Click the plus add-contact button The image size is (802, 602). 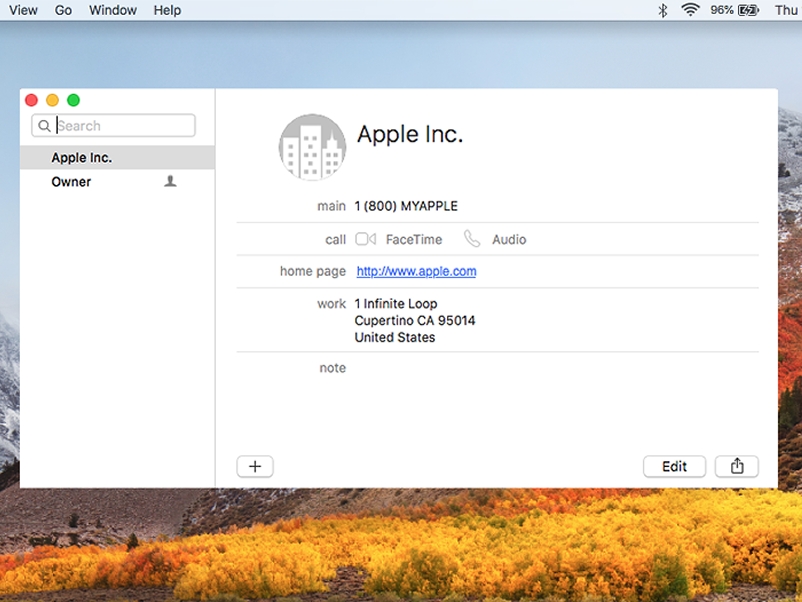[x=255, y=466]
